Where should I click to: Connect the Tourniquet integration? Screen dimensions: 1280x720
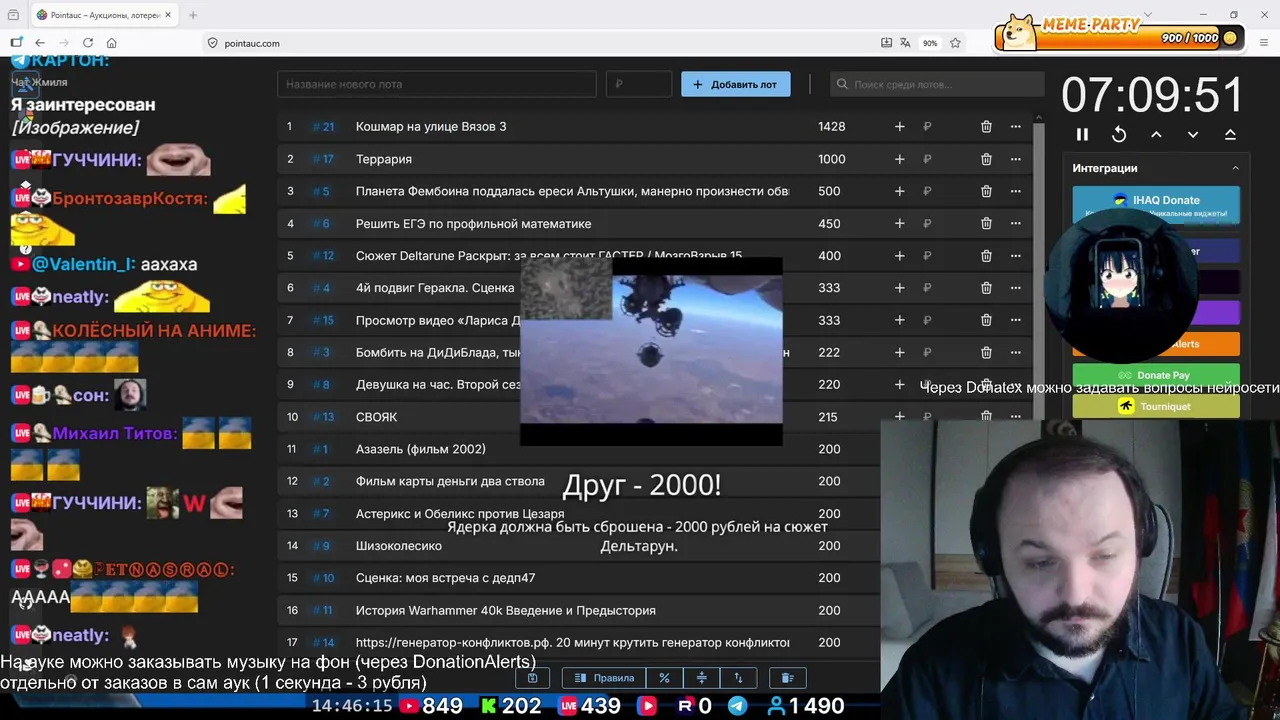(1156, 406)
